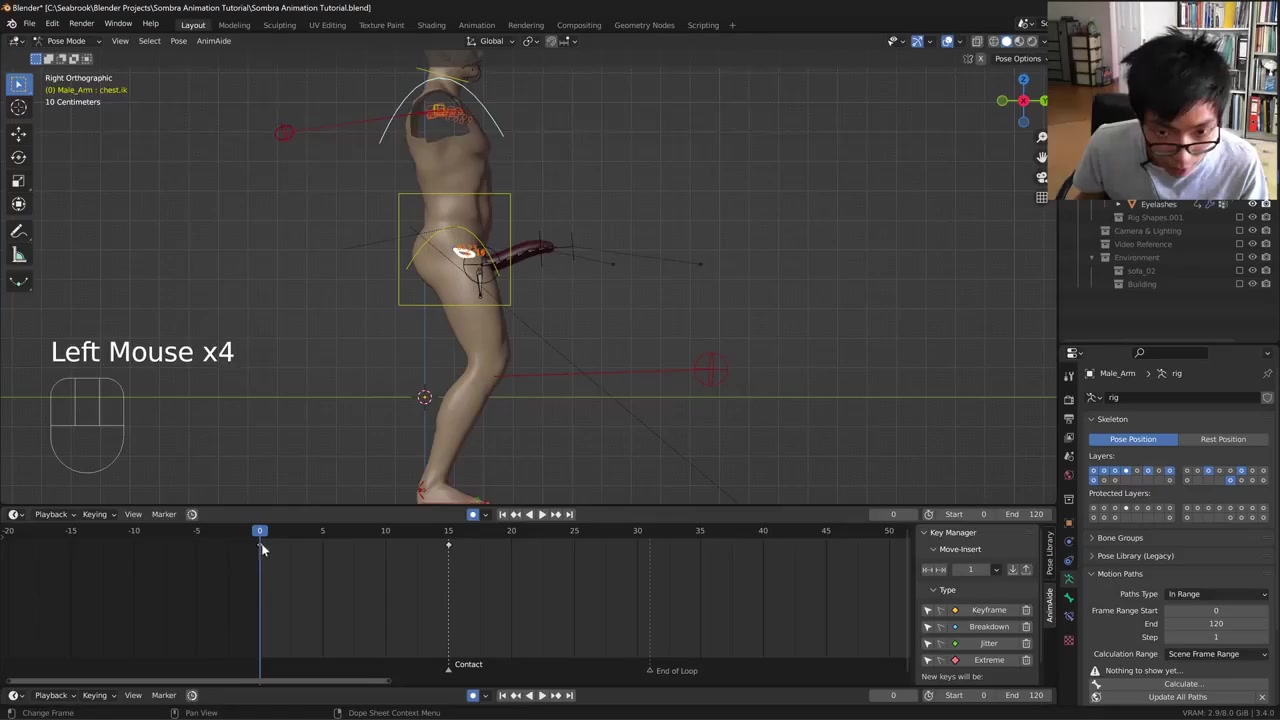Hide the Camera & Lighting collection in viewport
This screenshot has height=720, width=1280.
tap(1252, 231)
